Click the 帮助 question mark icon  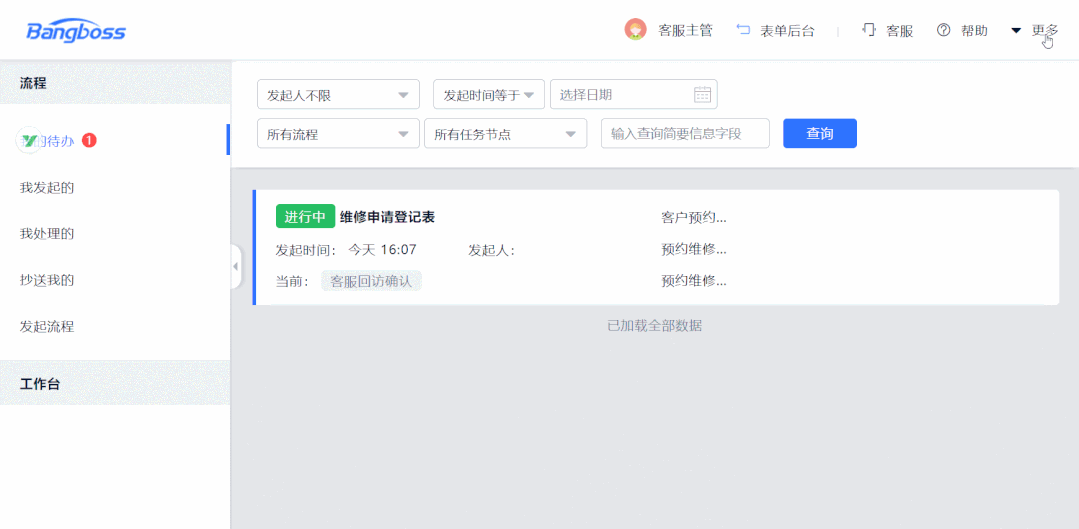tap(943, 30)
